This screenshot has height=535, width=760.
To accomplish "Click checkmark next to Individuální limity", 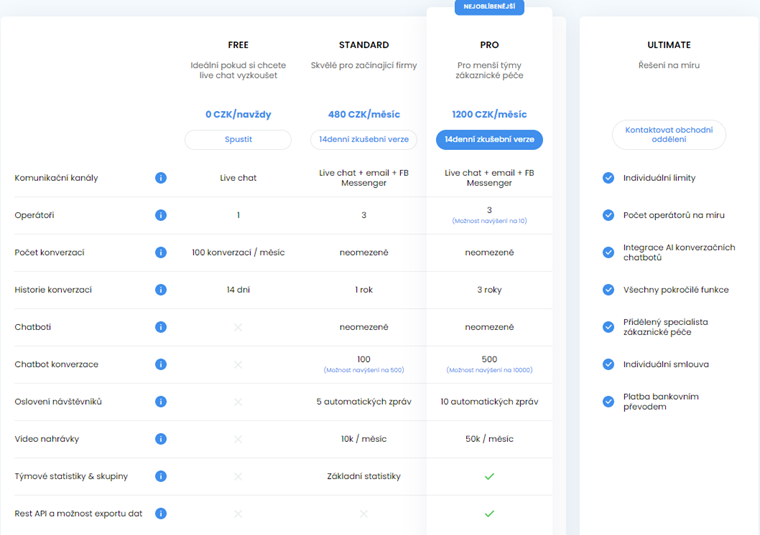I will click(x=608, y=178).
